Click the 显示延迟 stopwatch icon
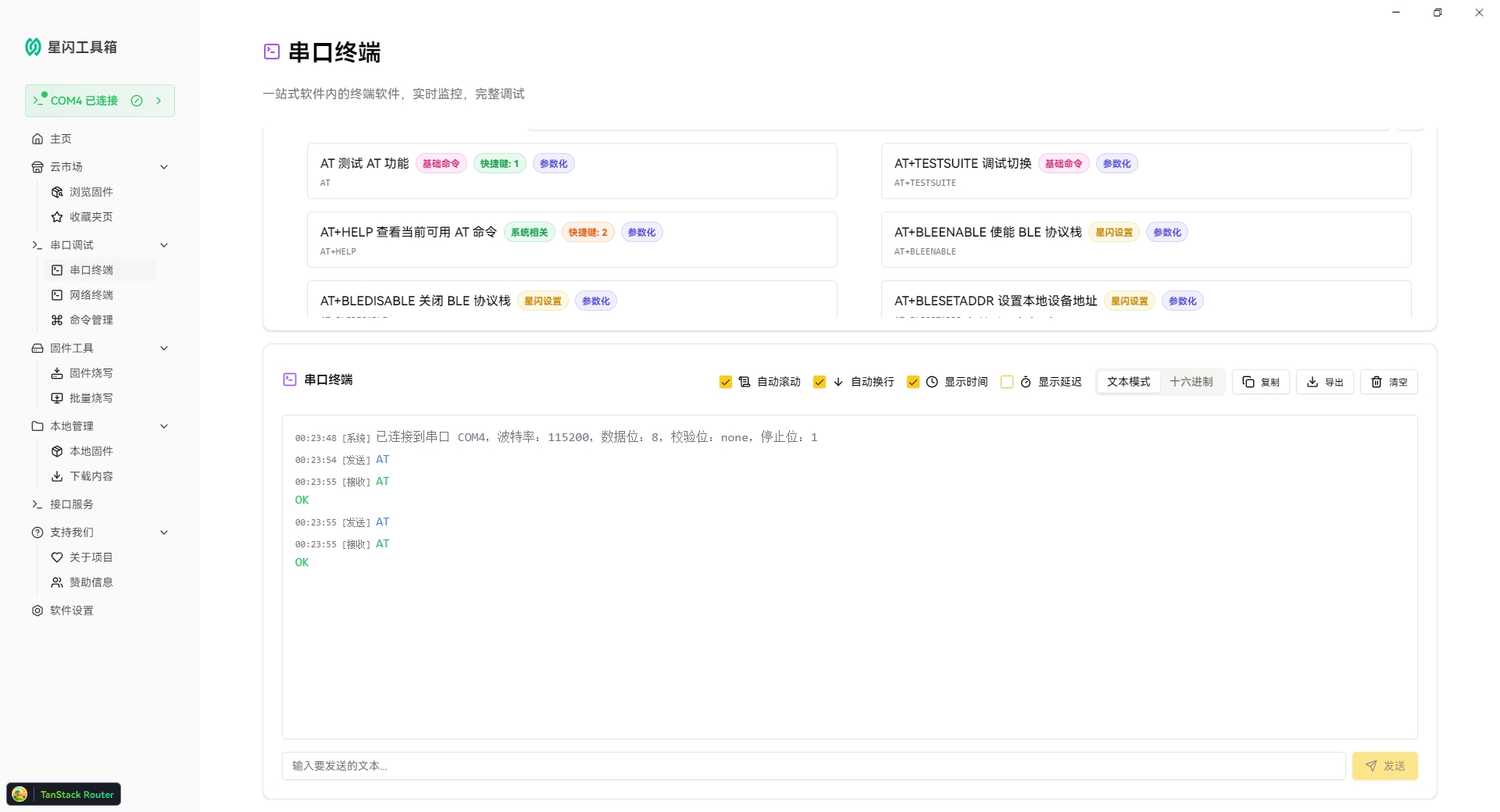This screenshot has width=1500, height=812. (x=1026, y=382)
